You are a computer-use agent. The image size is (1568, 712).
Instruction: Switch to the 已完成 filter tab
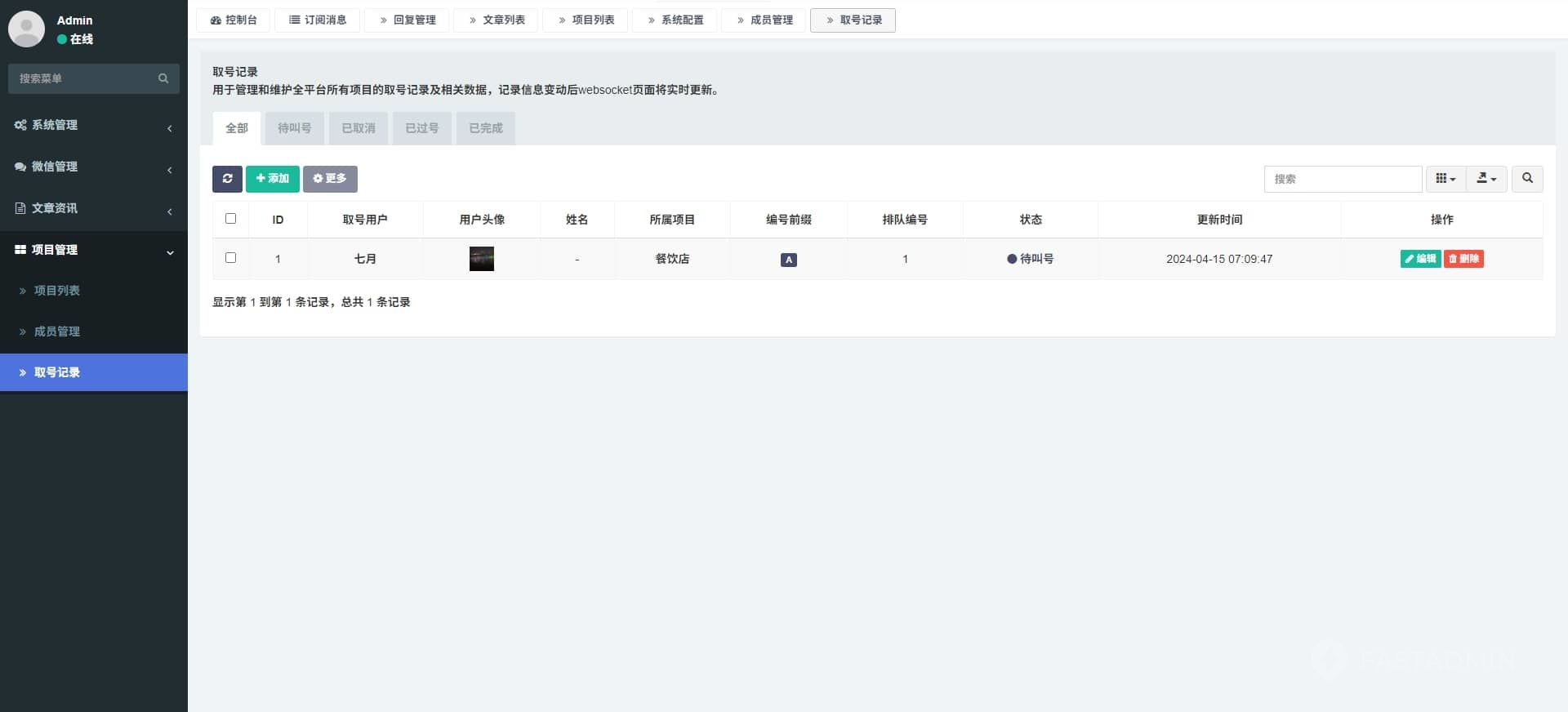click(x=485, y=128)
